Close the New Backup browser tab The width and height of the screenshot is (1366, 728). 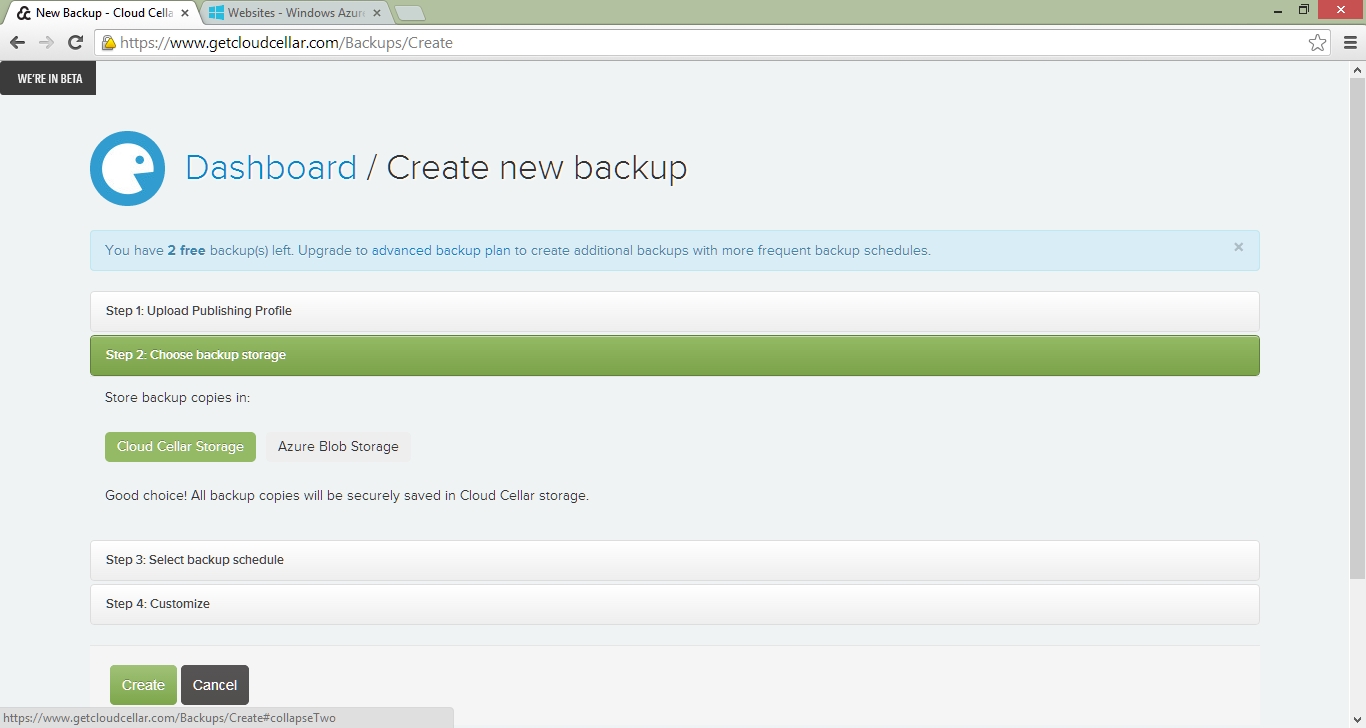pos(185,13)
